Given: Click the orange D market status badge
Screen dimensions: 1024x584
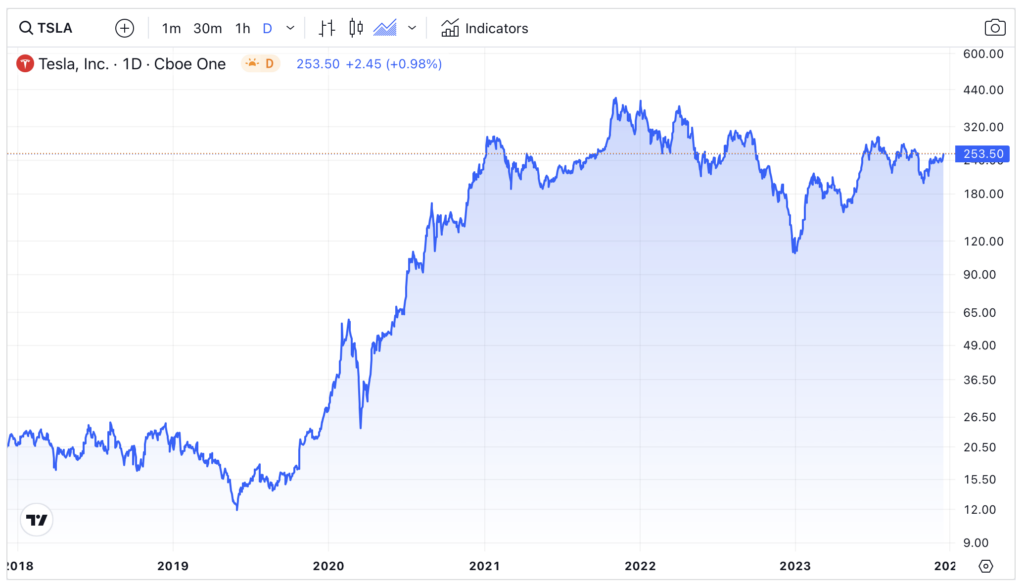Looking at the screenshot, I should pyautogui.click(x=261, y=63).
